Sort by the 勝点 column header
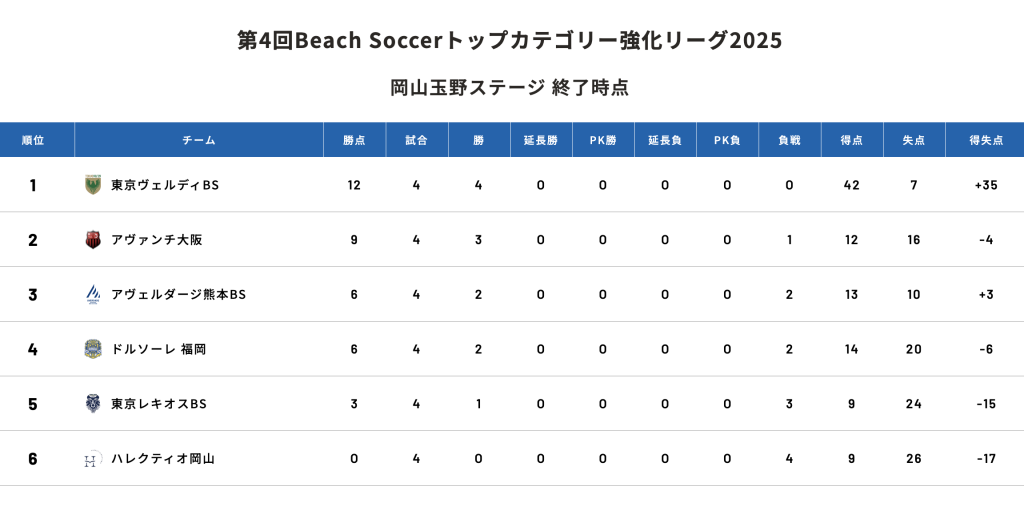Screen dimensions: 1024x507 354,140
